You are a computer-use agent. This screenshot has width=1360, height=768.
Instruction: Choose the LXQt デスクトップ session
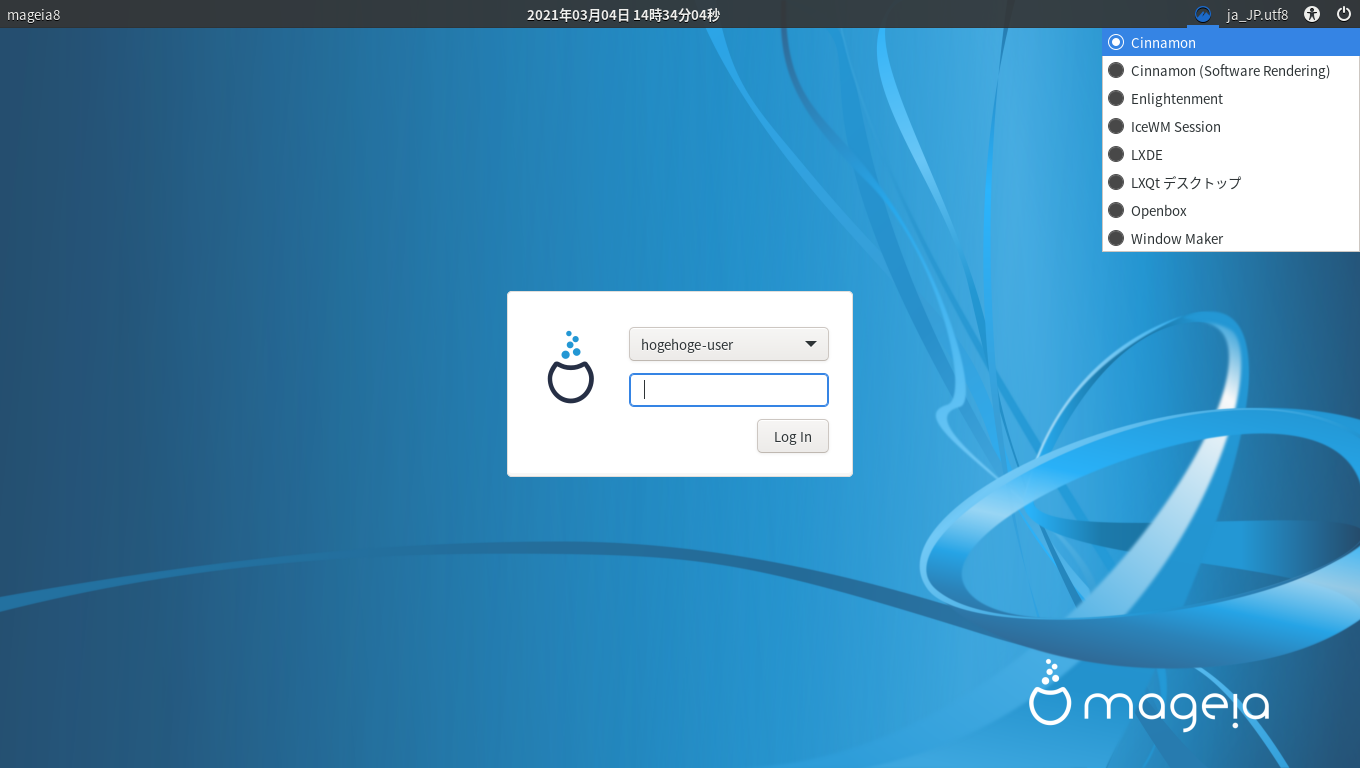click(x=1231, y=182)
